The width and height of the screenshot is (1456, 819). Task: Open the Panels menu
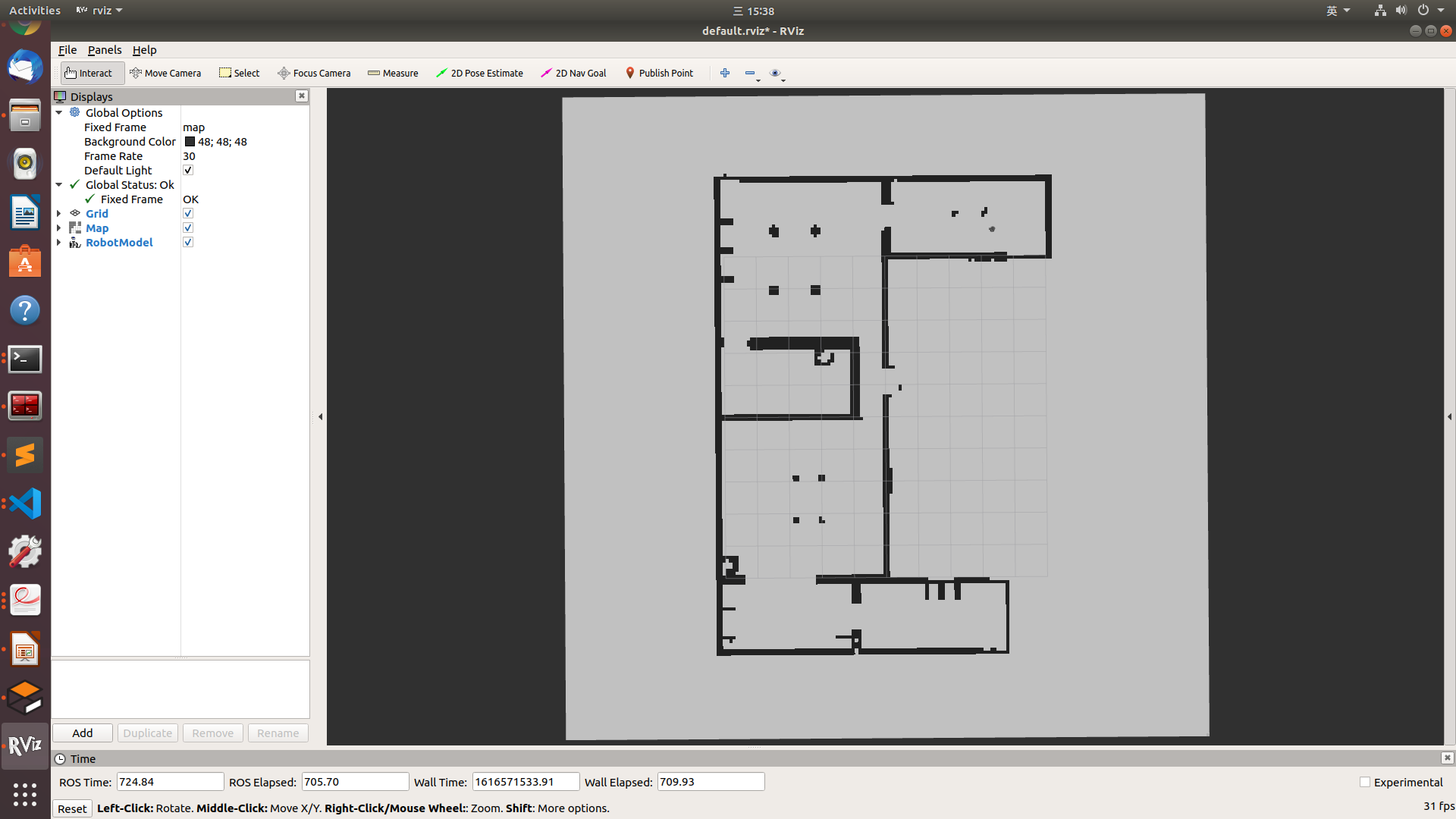(x=105, y=50)
